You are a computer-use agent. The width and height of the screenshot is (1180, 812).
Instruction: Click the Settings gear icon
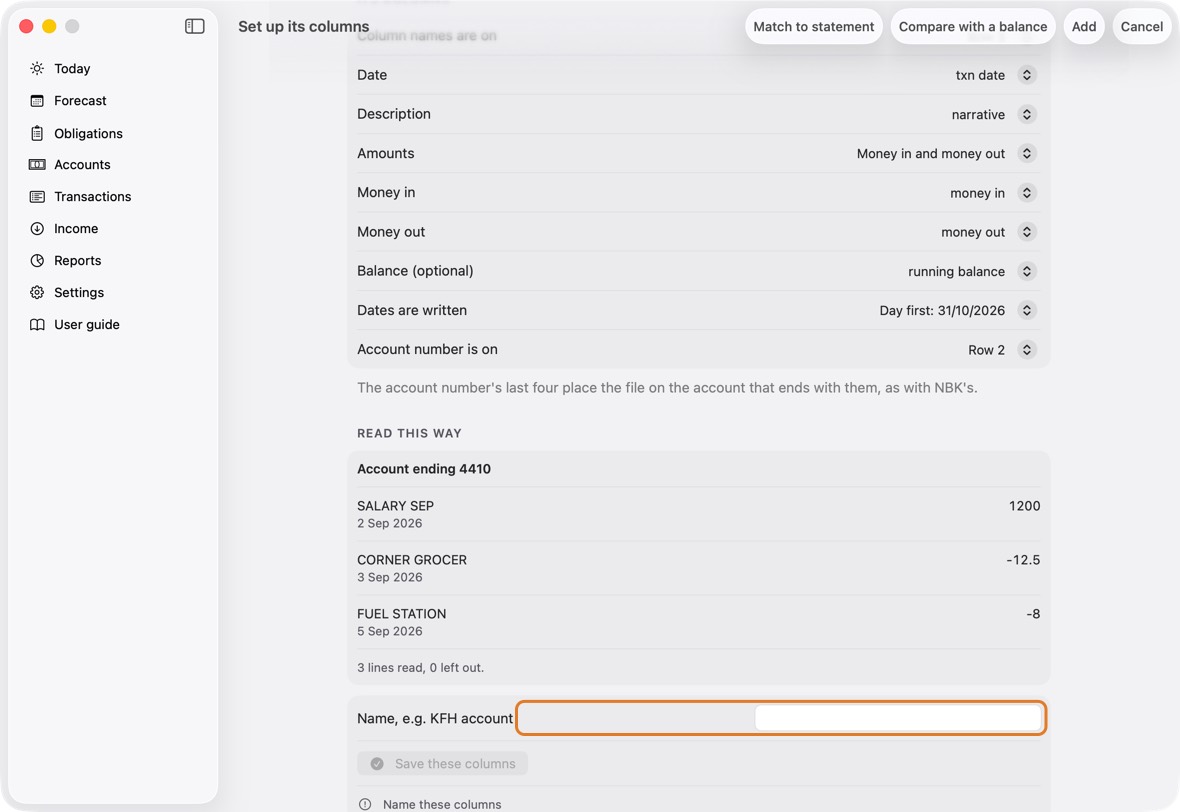coord(37,293)
